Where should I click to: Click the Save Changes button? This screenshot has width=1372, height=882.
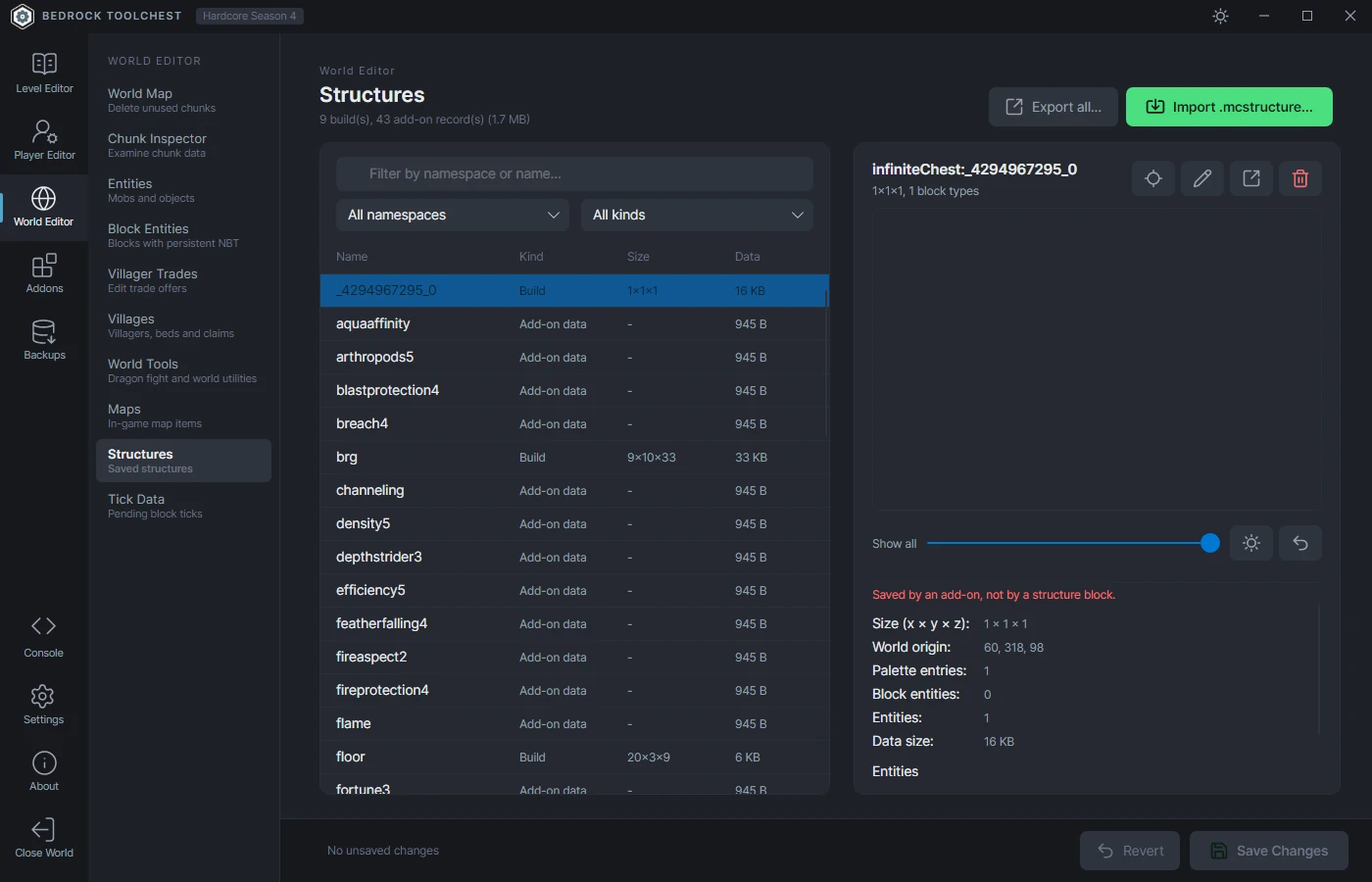point(1269,851)
